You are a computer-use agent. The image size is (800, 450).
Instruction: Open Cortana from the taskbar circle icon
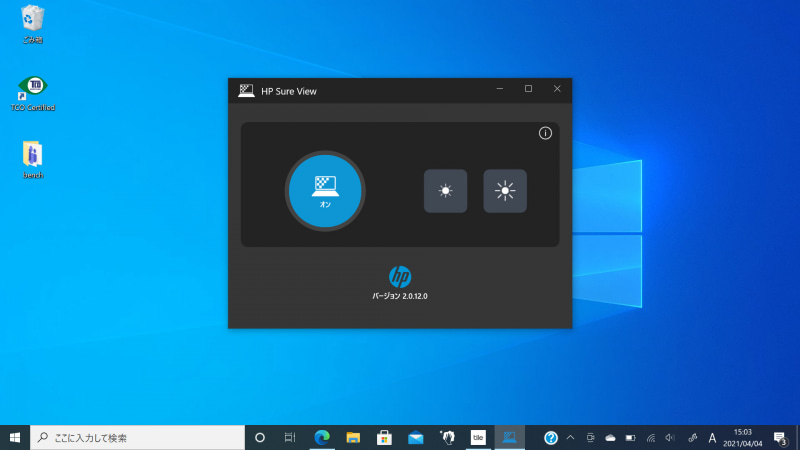pyautogui.click(x=260, y=438)
